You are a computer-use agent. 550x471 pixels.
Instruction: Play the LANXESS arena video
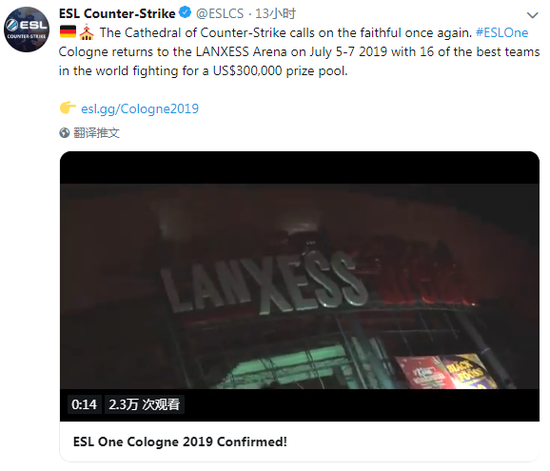point(300,286)
